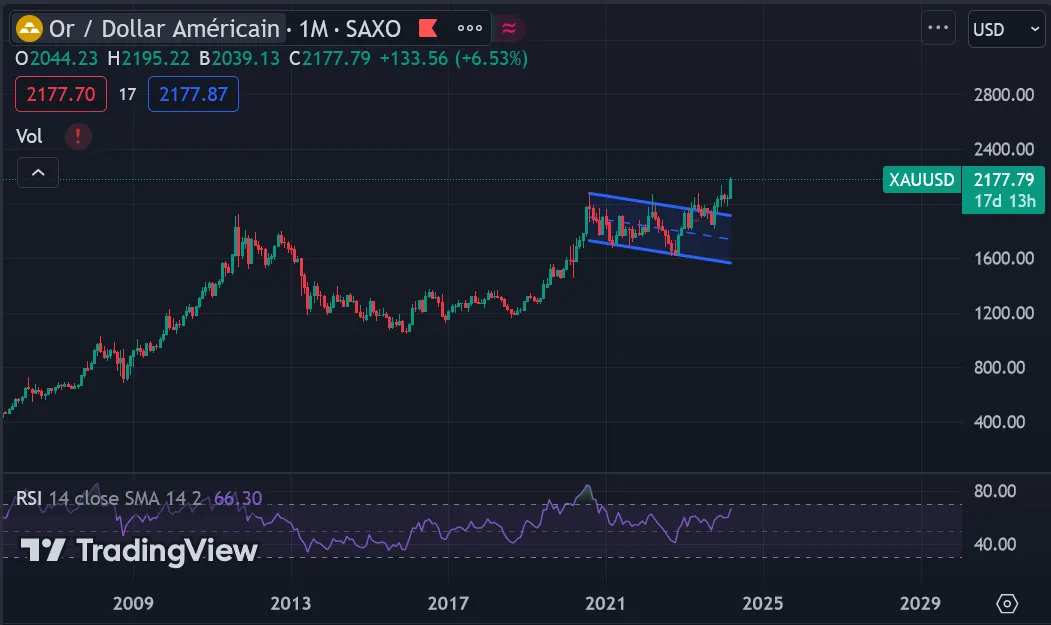Open the Or / Dollar Américain symbol title

tap(164, 29)
